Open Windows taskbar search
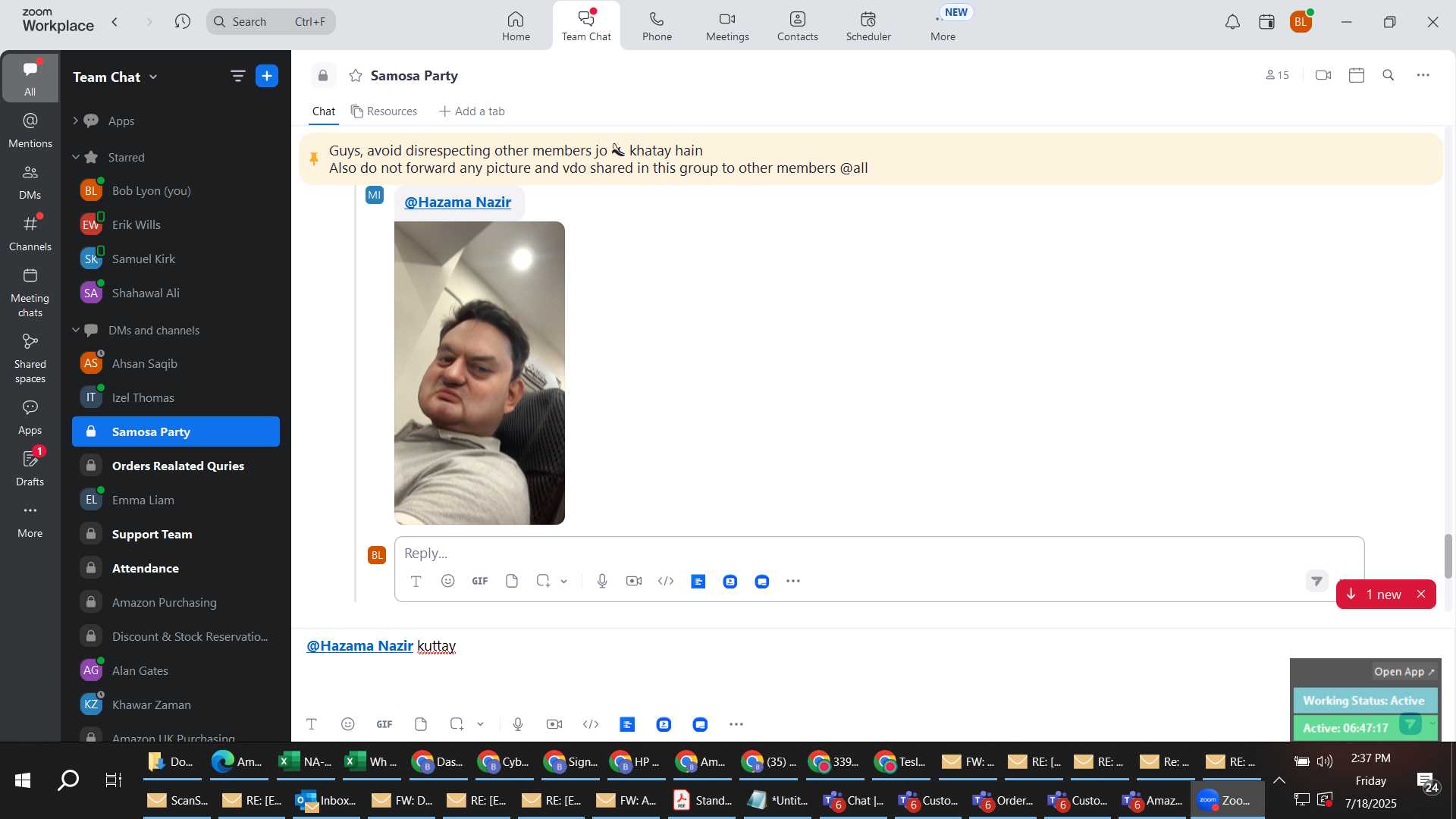 (68, 780)
